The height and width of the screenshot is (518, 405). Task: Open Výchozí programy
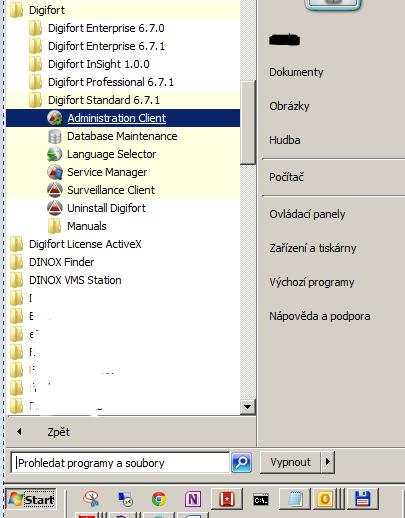tap(312, 282)
